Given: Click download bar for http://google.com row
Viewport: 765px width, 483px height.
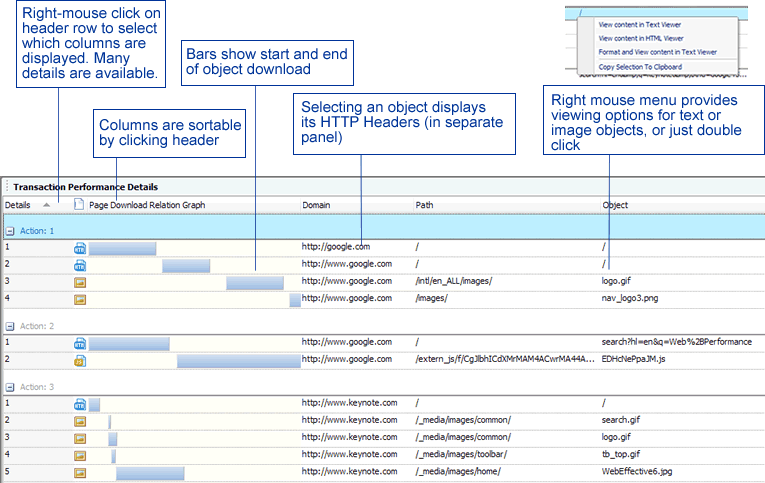Looking at the screenshot, I should [x=122, y=249].
